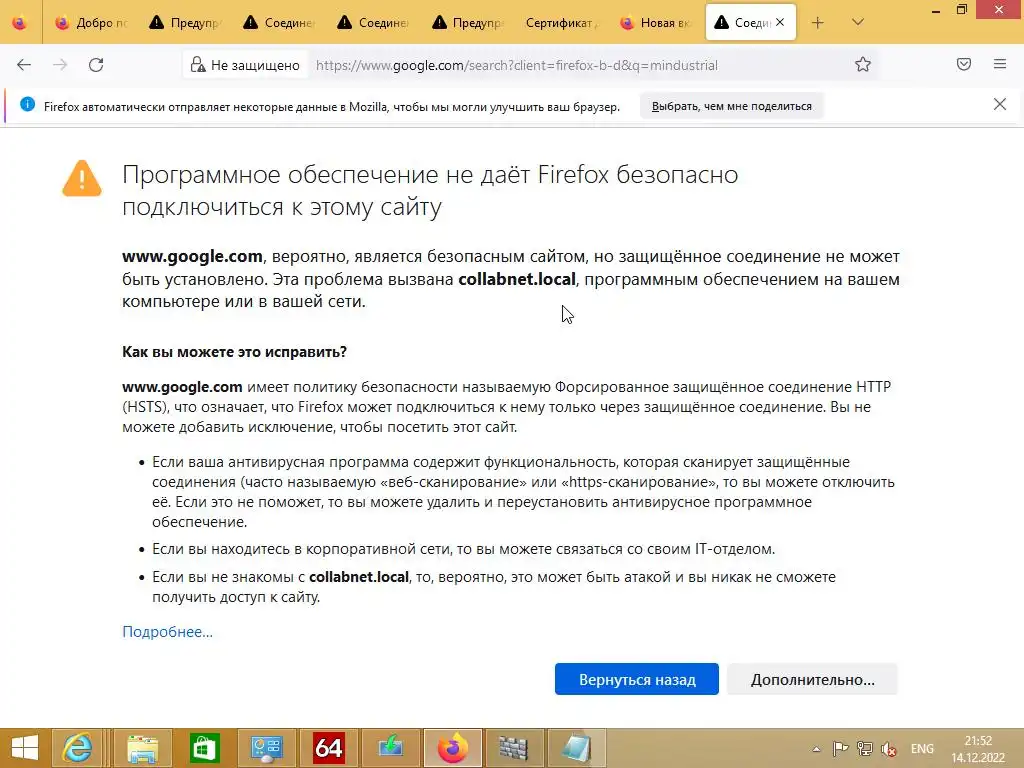Open the brick wall firewall taskbar icon
Viewport: 1024px width, 768px height.
pyautogui.click(x=513, y=748)
